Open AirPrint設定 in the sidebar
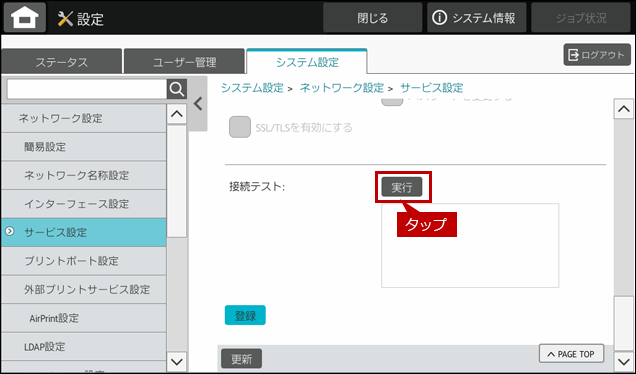Image resolution: width=636 pixels, height=374 pixels. pos(84,318)
